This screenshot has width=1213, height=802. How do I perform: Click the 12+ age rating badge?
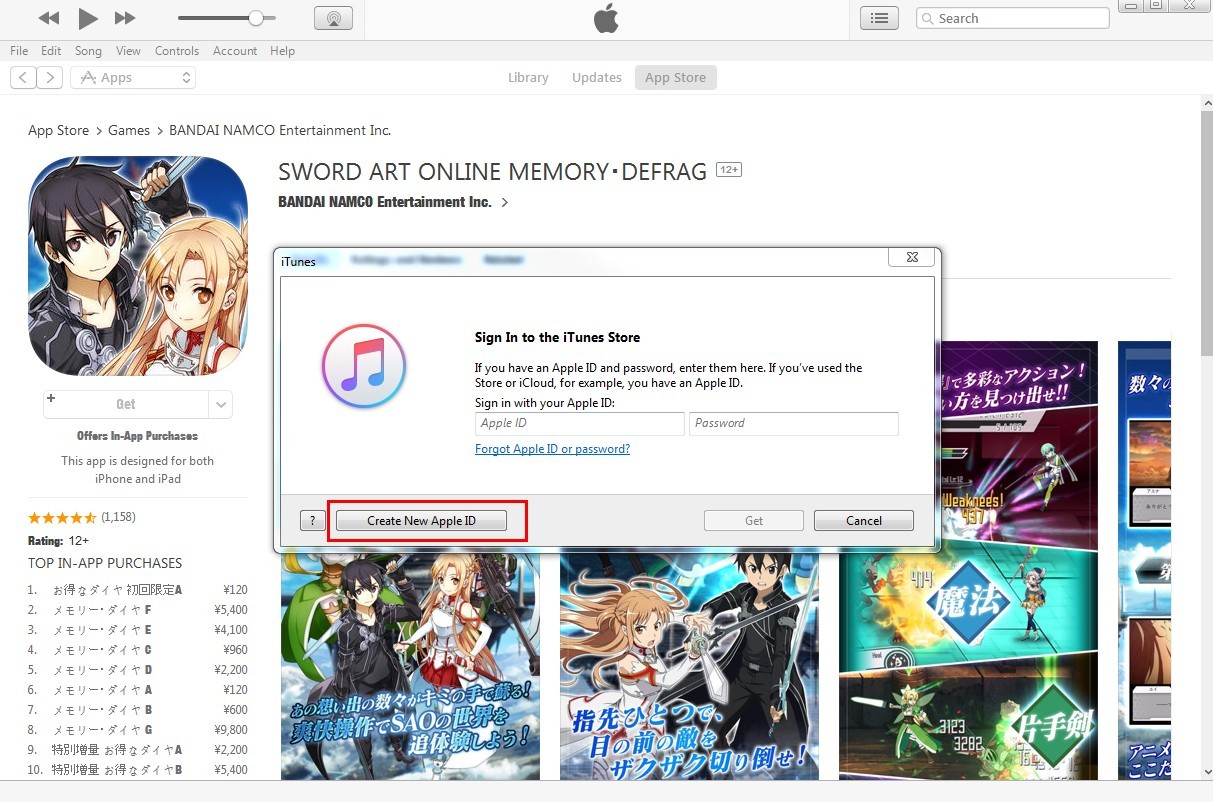tap(729, 171)
